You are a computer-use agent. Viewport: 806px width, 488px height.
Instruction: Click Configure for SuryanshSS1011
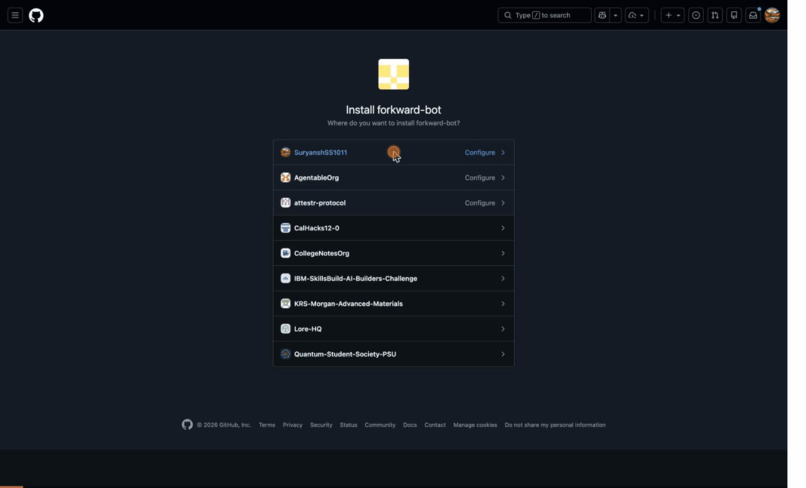[480, 152]
